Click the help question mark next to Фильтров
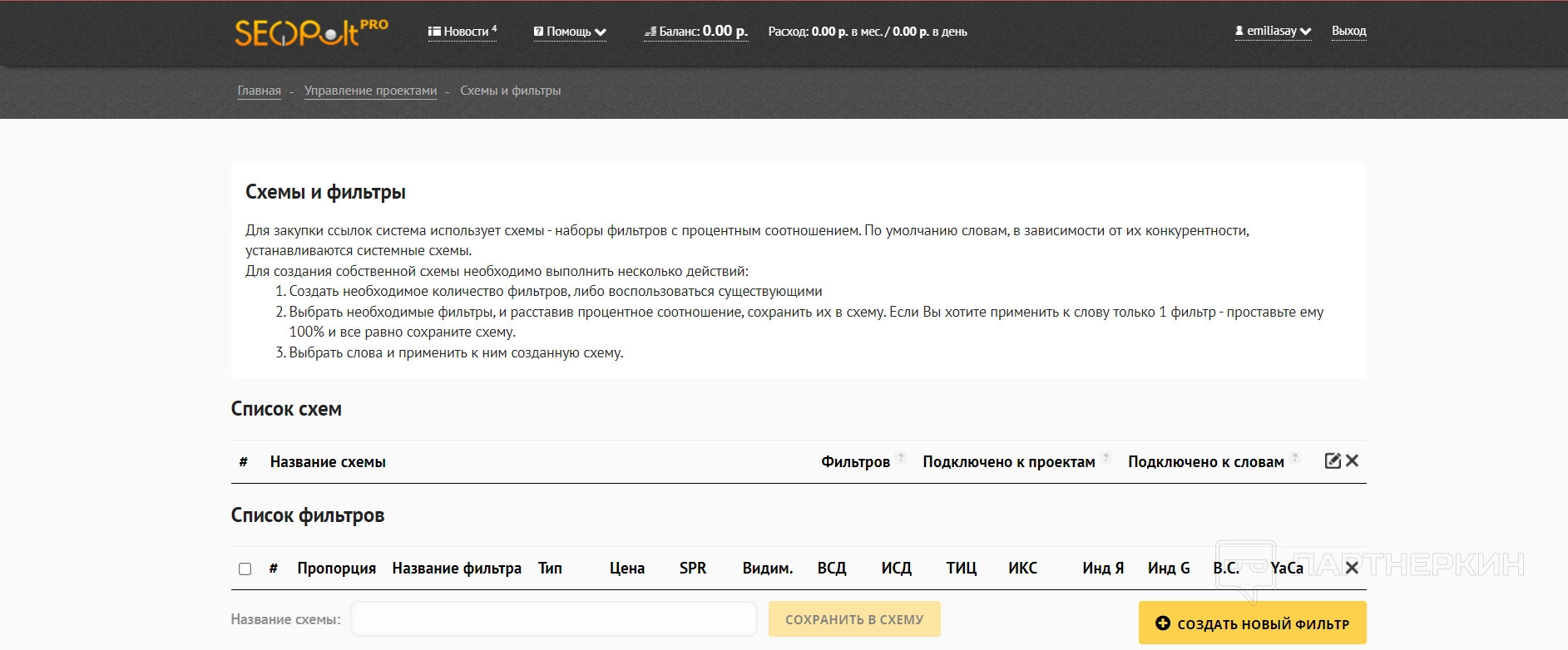This screenshot has height=650, width=1568. tap(901, 458)
